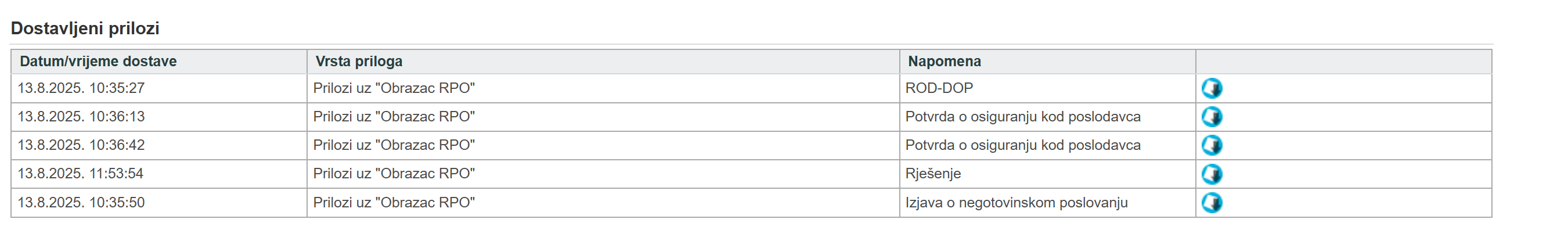Click the "Napomena" column header
Viewport: 1568px width, 237px height.
944,62
